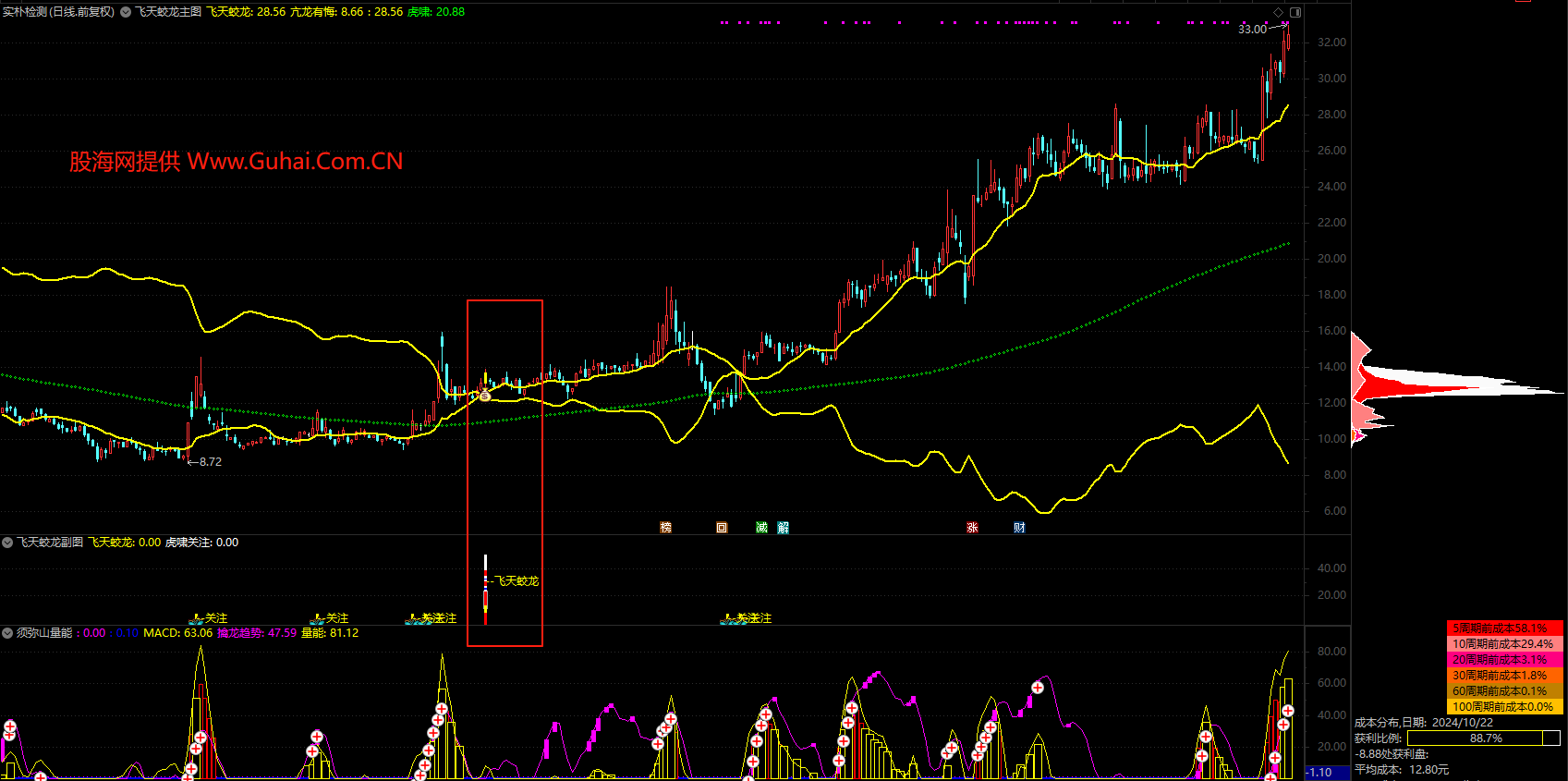
Task: Click the 成本分布,日期: 2024/10/22 text
Action: coord(1424,723)
